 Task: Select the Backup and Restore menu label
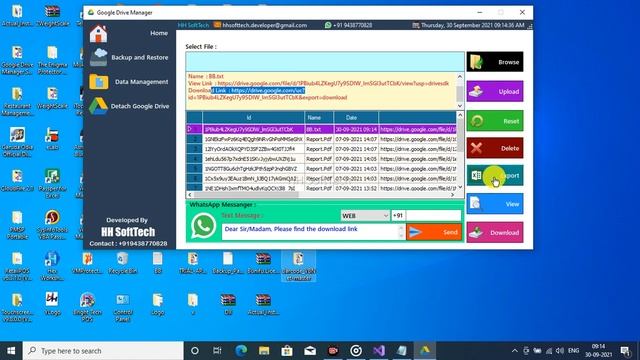pos(140,58)
